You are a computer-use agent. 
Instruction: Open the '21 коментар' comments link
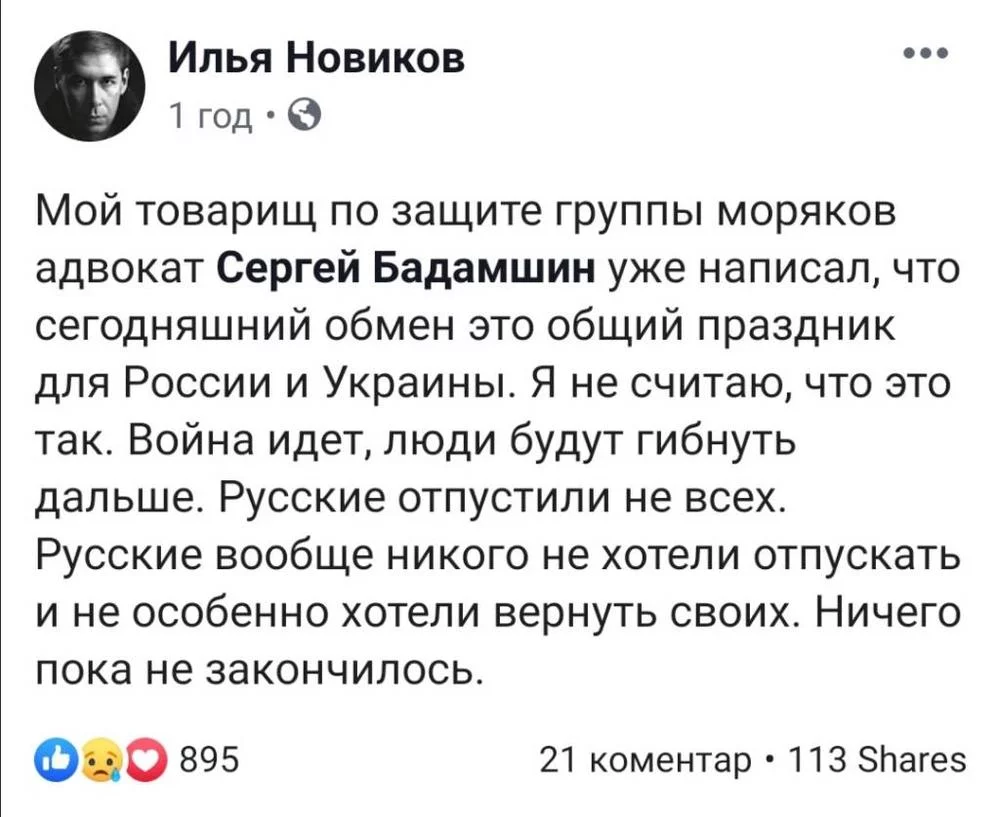point(647,761)
